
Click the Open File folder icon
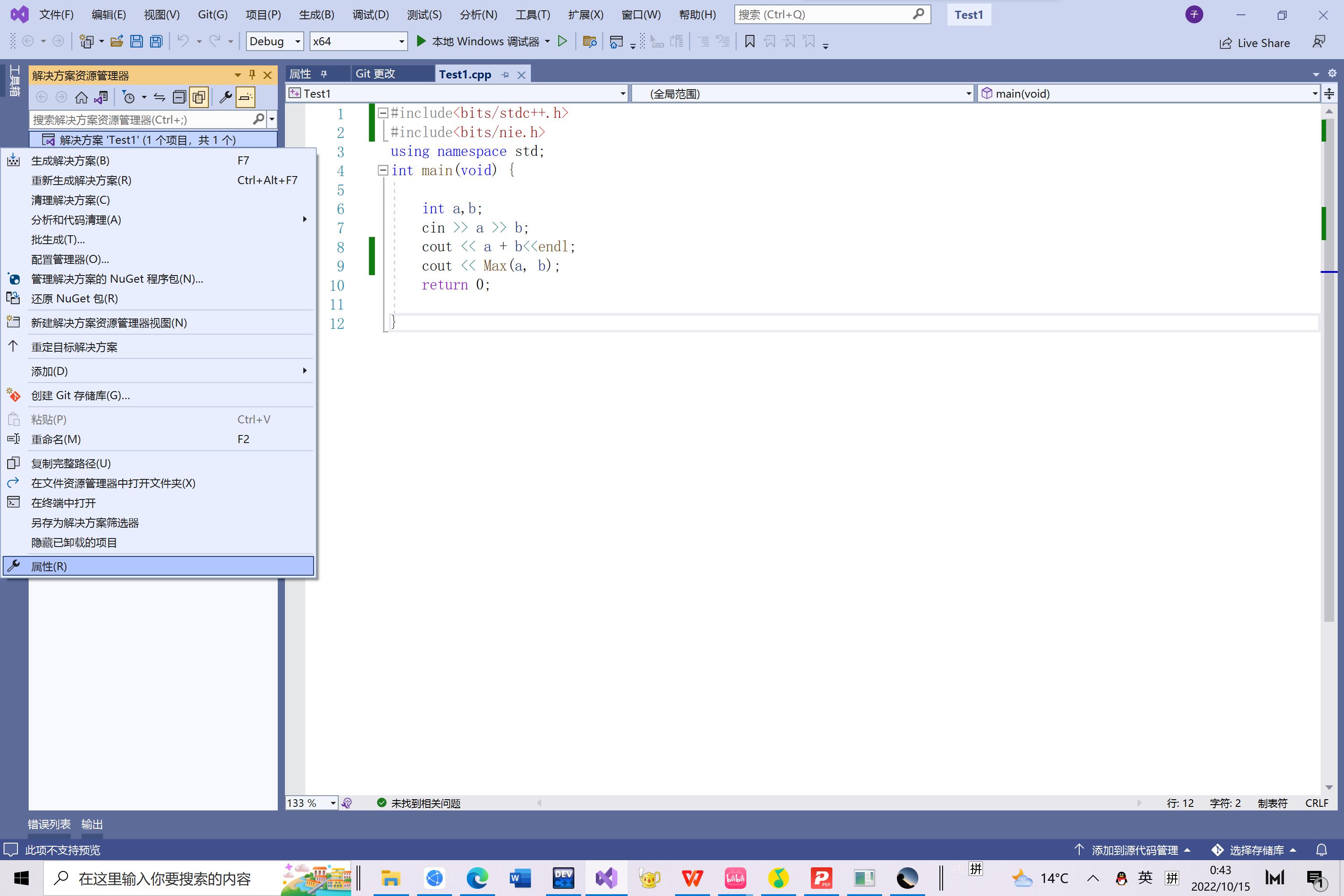116,41
